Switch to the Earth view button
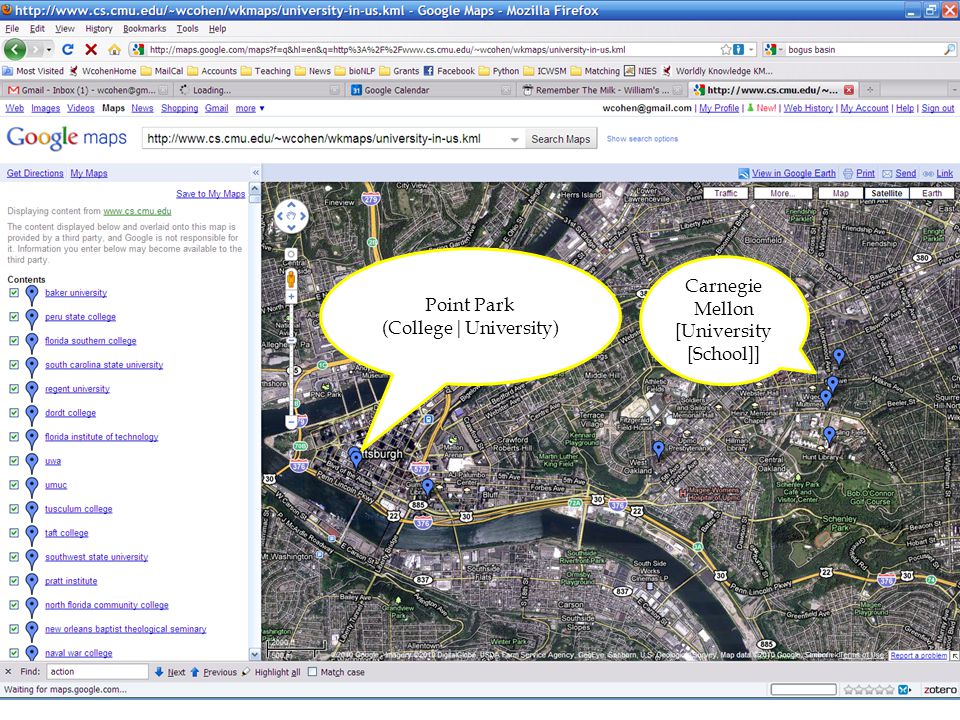 [x=931, y=193]
